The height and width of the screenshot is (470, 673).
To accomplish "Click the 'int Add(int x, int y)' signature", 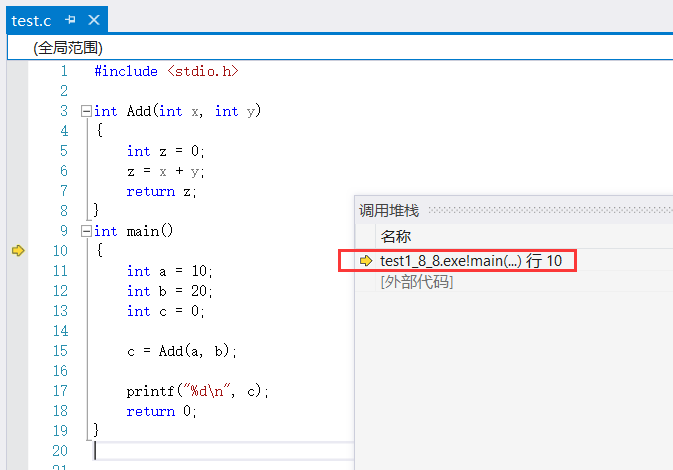I will [x=177, y=111].
